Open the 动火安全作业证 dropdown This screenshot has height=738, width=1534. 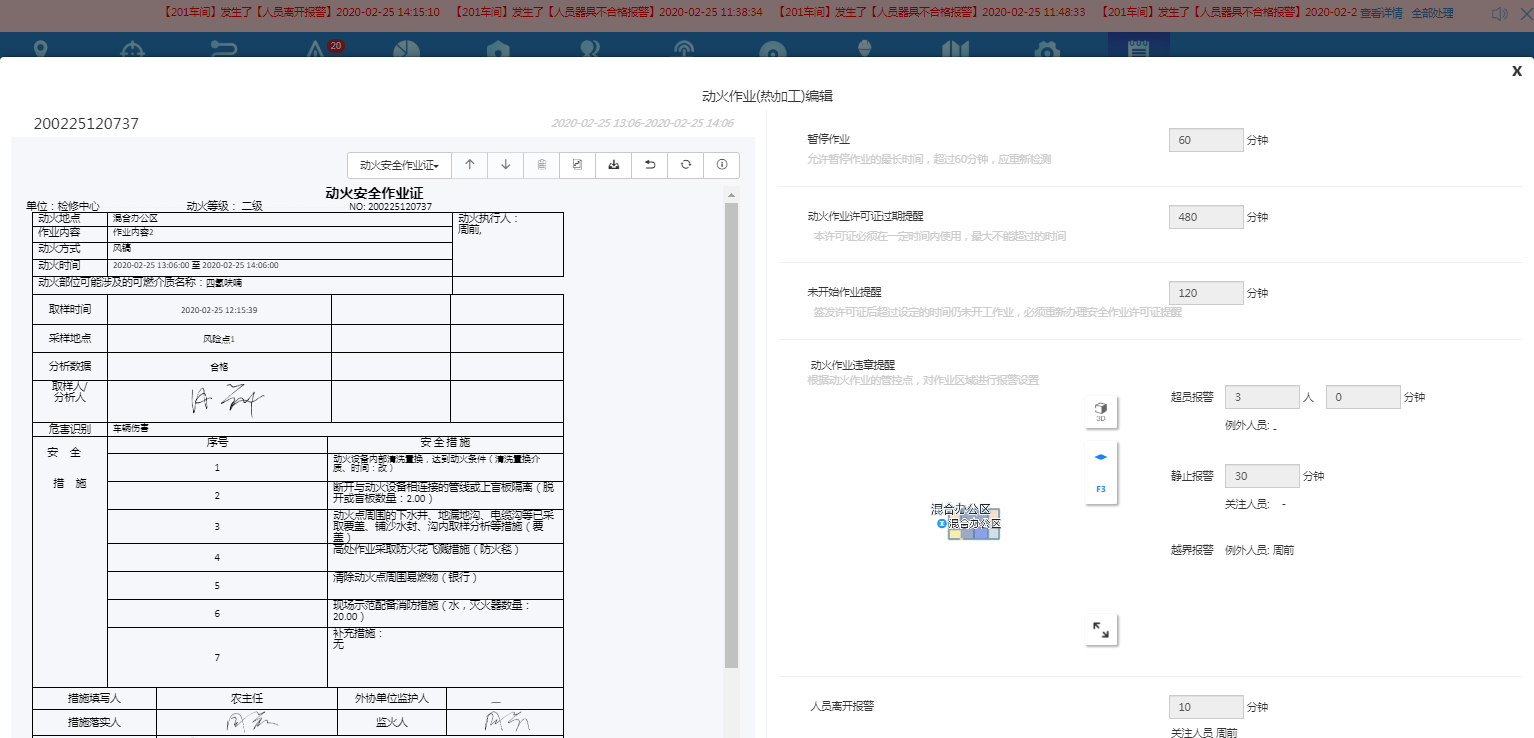pos(399,165)
